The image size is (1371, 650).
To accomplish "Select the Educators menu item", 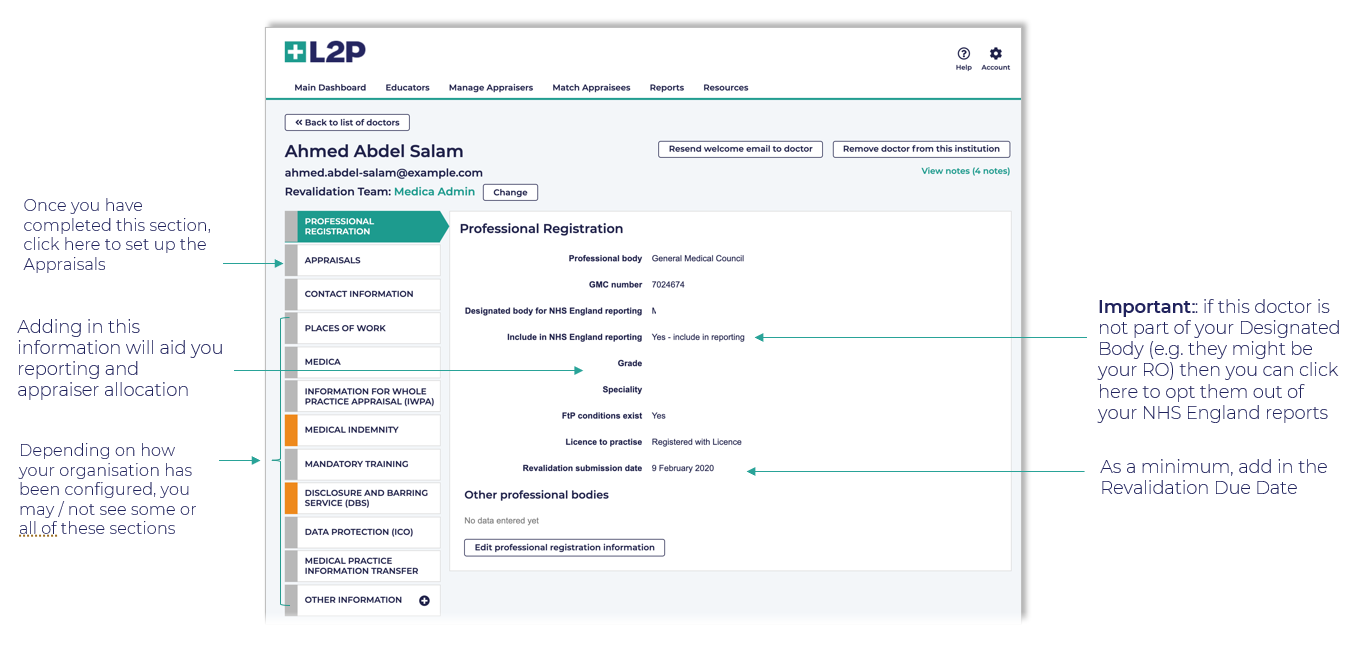I will [x=407, y=88].
